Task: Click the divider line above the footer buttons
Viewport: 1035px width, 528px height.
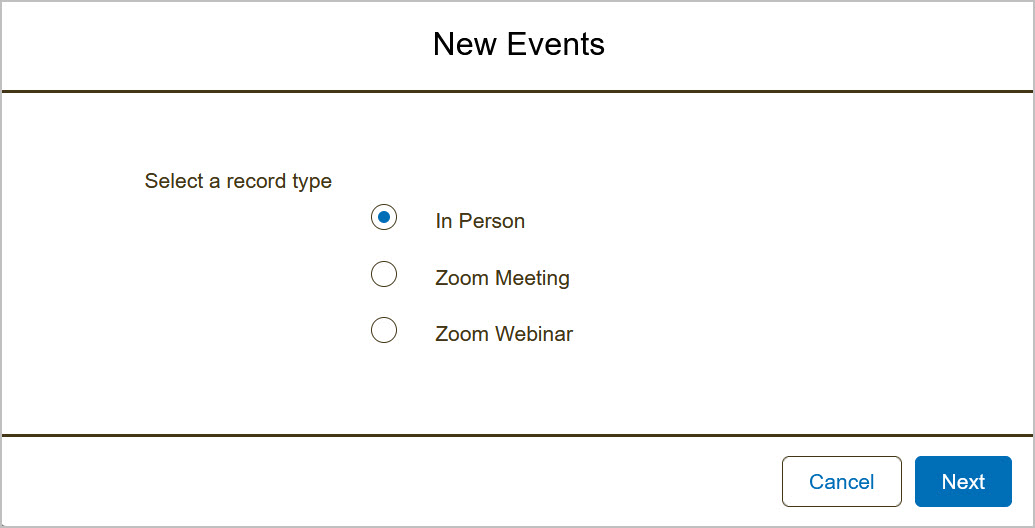Action: coord(518,435)
